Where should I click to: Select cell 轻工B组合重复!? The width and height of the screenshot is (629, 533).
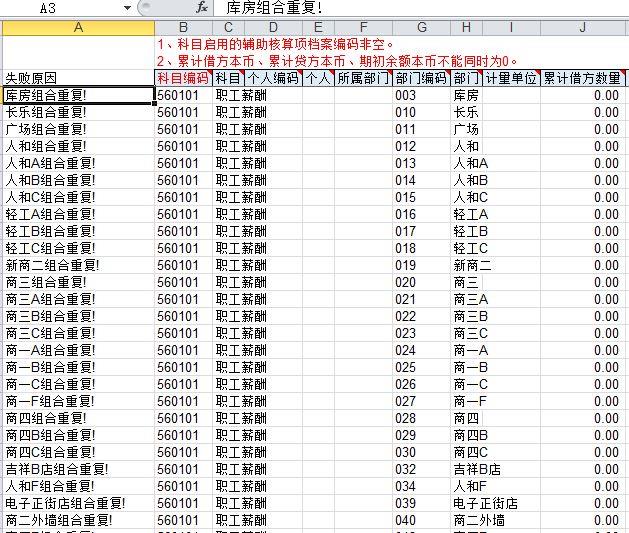tap(79, 231)
